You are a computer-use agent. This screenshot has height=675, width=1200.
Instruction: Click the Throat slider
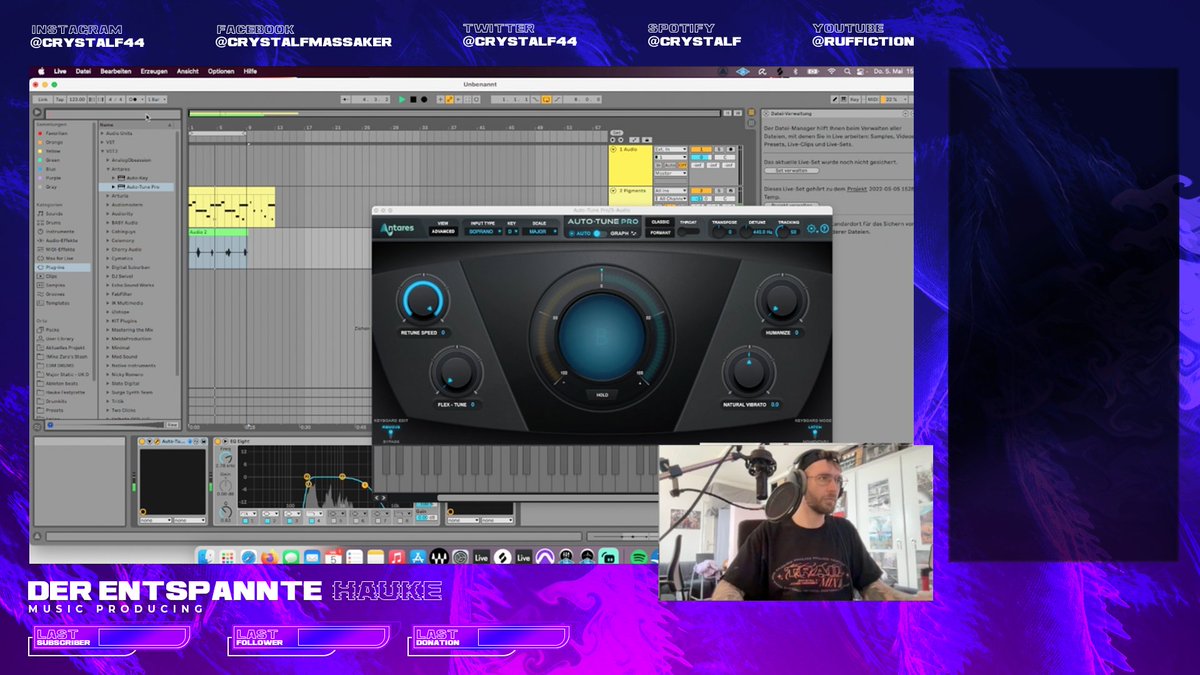point(689,231)
